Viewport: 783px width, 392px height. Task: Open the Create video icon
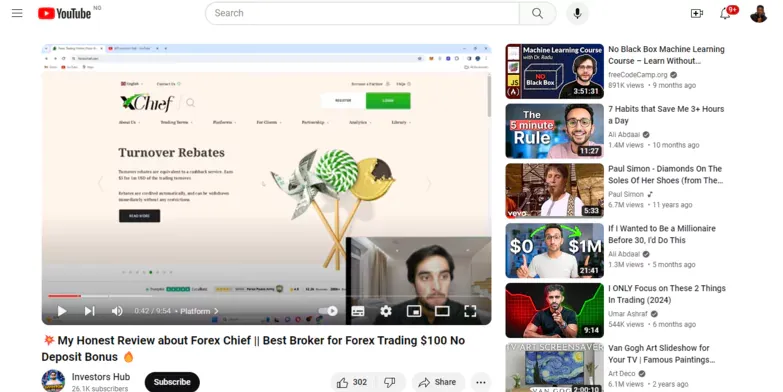click(697, 13)
